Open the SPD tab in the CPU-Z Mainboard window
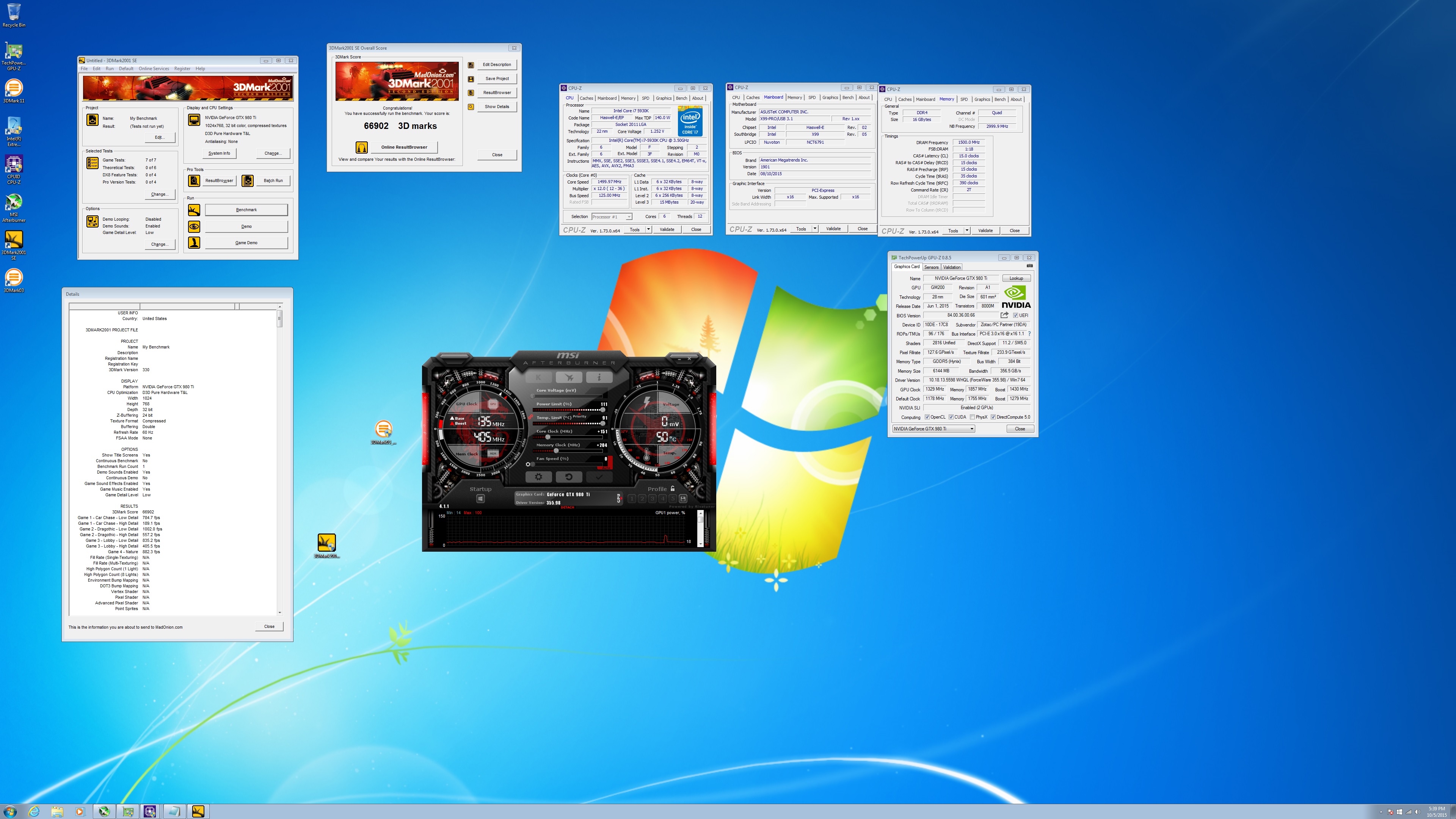The width and height of the screenshot is (1456, 819). (x=812, y=97)
